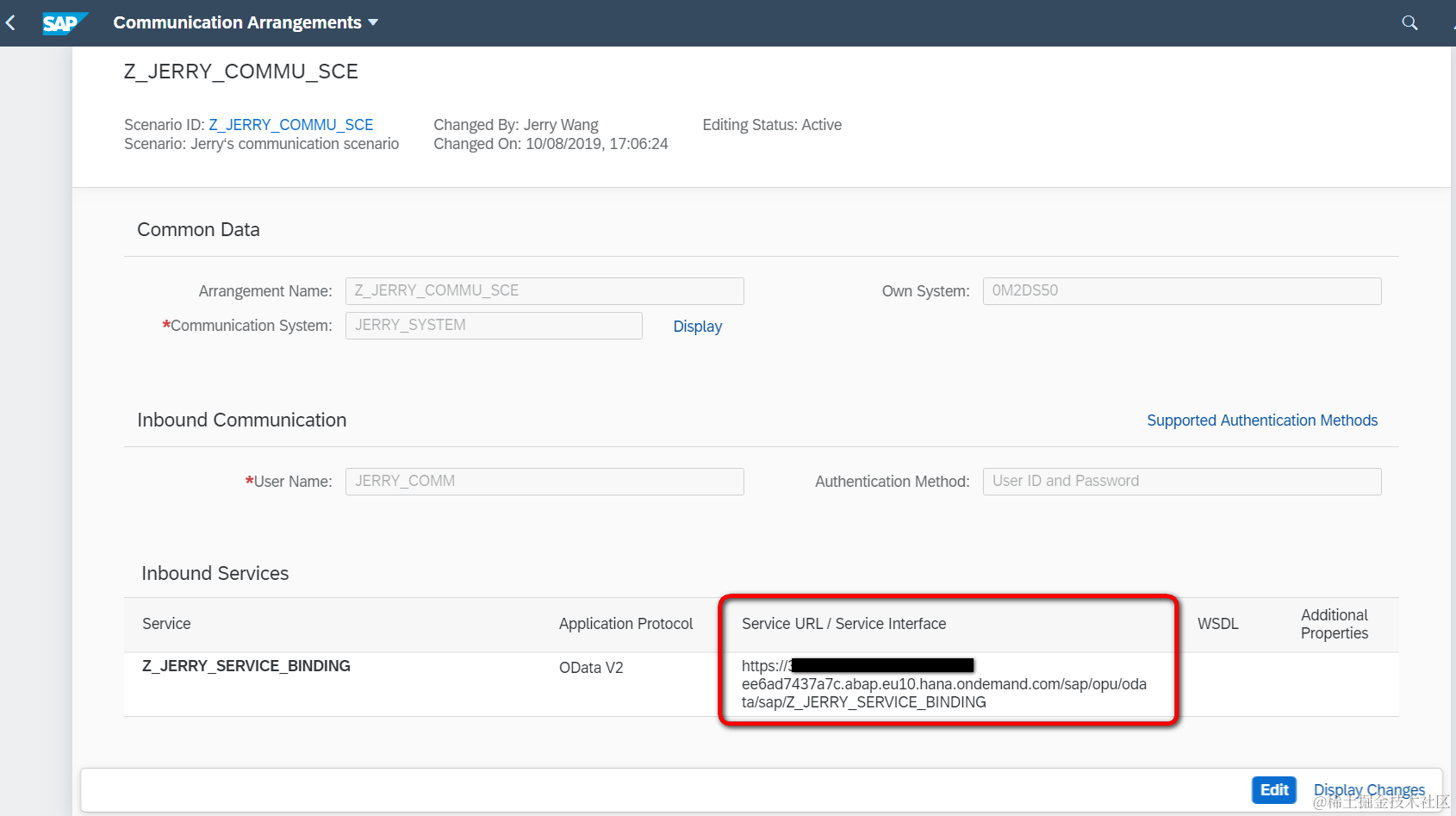
Task: Click the Editing Status: Active text
Action: (772, 125)
